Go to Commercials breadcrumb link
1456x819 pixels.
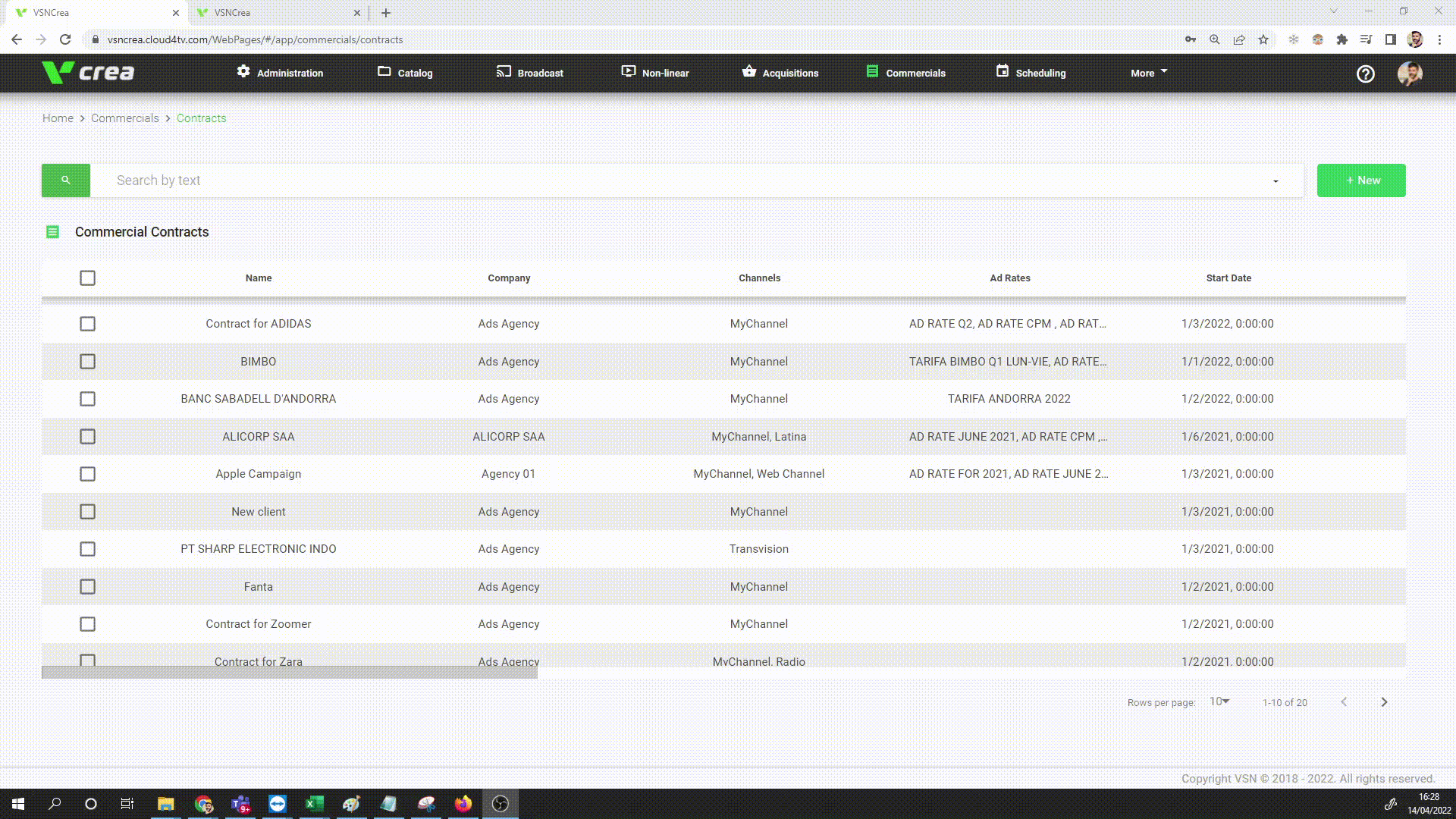tap(125, 118)
